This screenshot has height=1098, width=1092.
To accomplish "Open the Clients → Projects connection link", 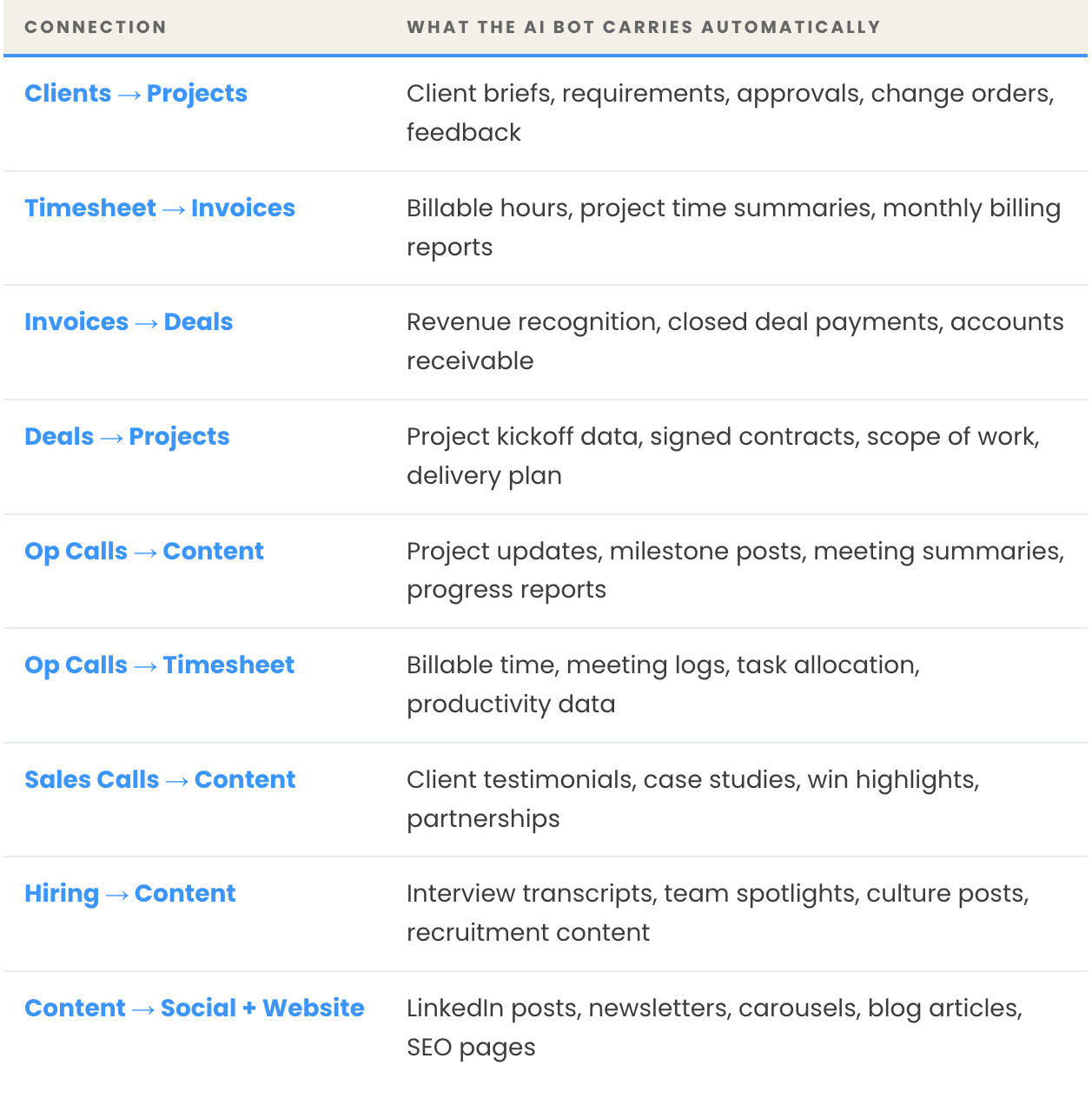I will 136,94.
